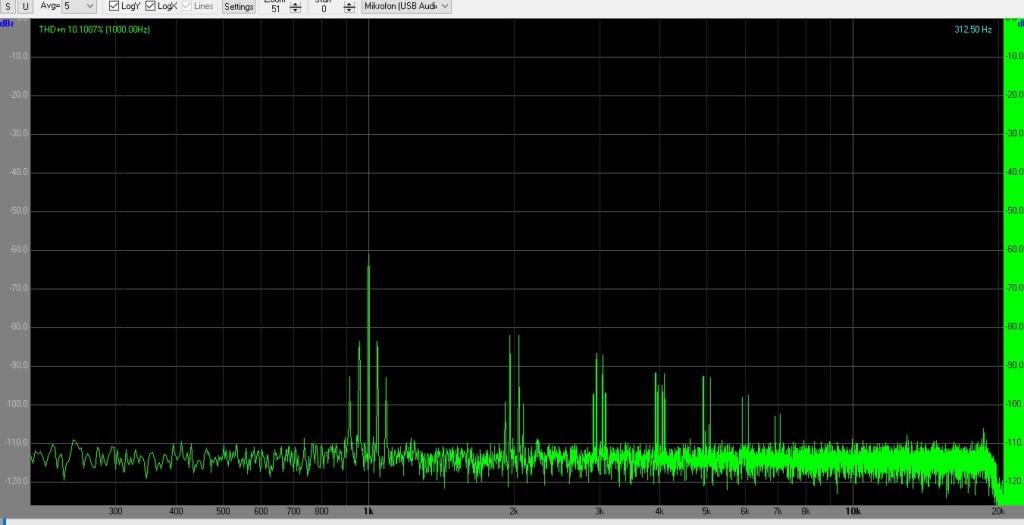Click the 2k frequency axis label
Image resolution: width=1024 pixels, height=525 pixels.
(x=514, y=511)
